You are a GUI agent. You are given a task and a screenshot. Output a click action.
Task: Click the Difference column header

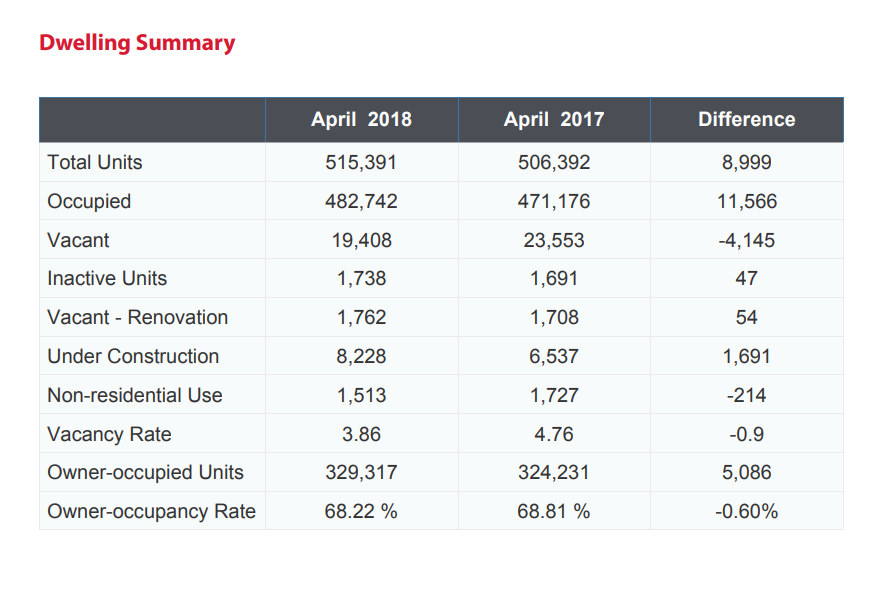[x=746, y=120]
